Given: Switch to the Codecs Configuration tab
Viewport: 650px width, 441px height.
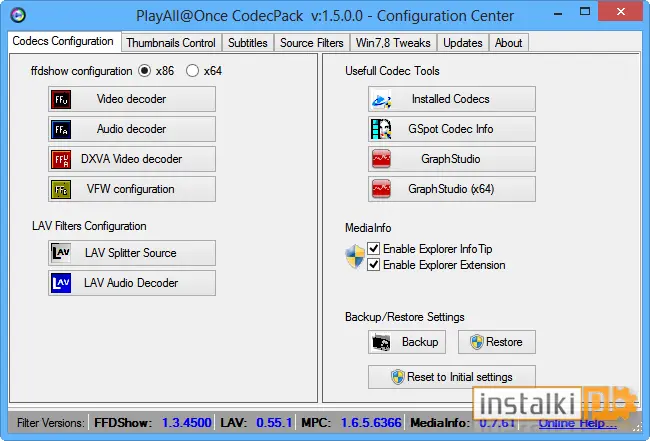Looking at the screenshot, I should [x=63, y=41].
